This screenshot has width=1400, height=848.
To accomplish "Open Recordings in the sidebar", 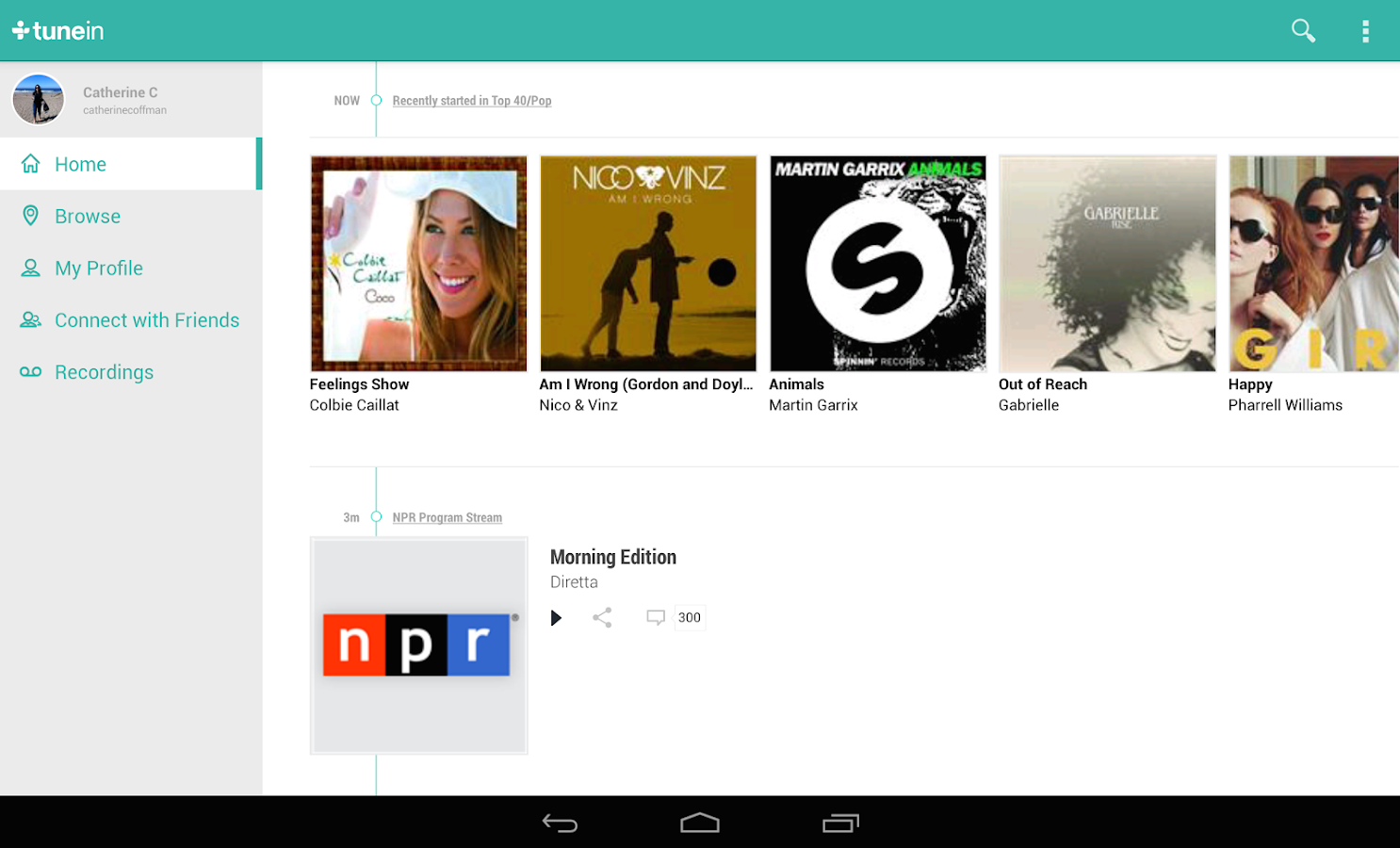I will tap(131, 372).
